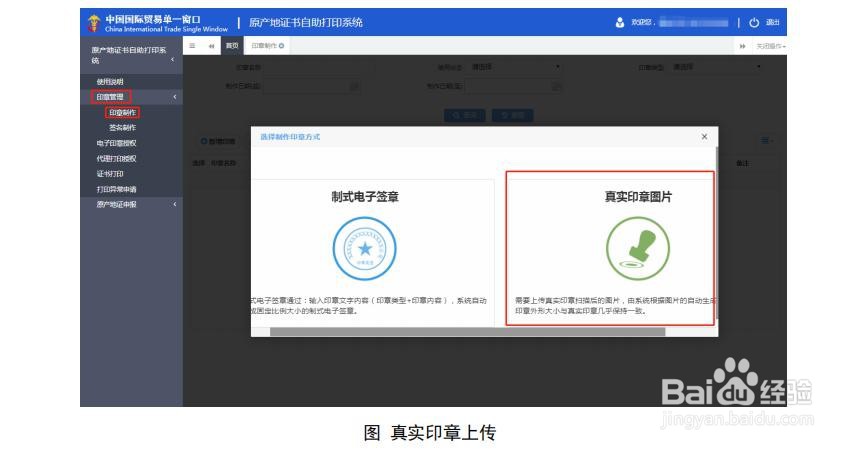Screen dimensions: 862x449
Task: Click the 真实印章图片 heading text
Action: pos(638,197)
